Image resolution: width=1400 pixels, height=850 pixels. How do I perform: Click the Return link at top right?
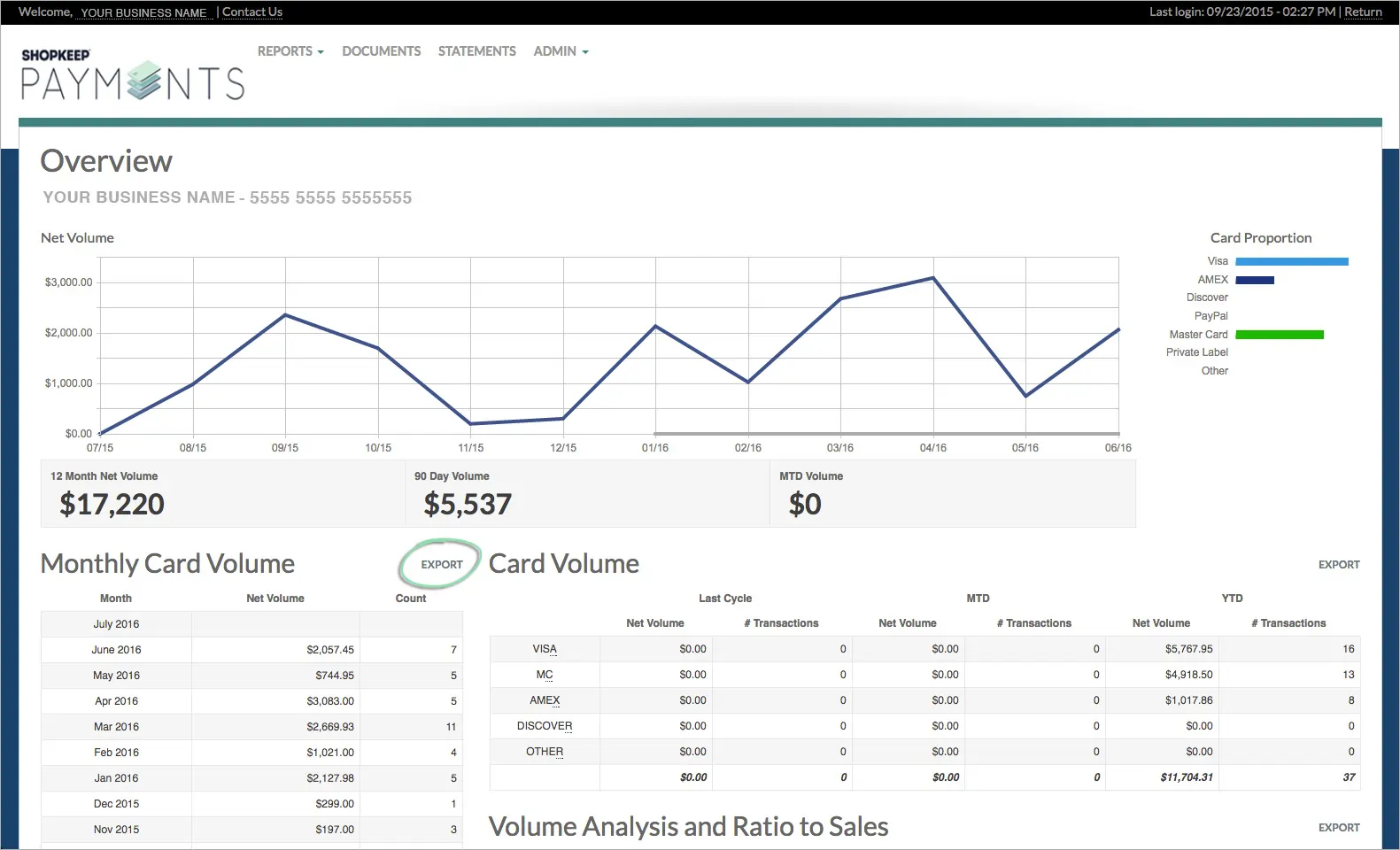(1363, 12)
